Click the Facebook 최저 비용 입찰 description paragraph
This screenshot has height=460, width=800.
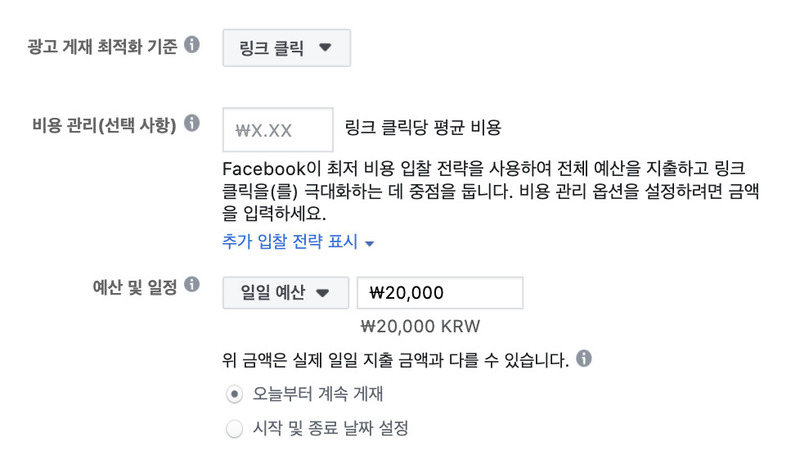click(491, 191)
